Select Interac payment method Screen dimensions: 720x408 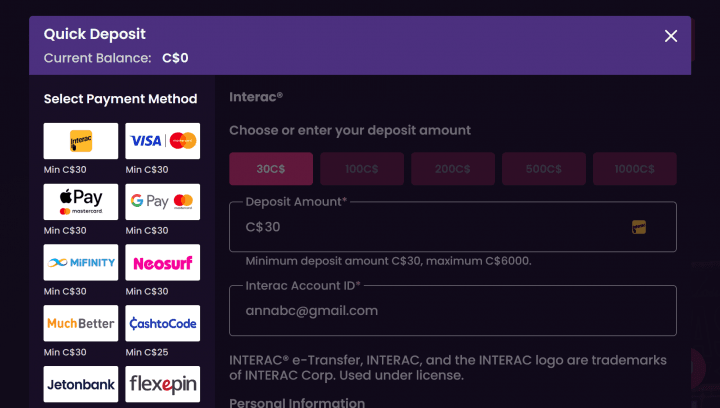click(x=81, y=141)
